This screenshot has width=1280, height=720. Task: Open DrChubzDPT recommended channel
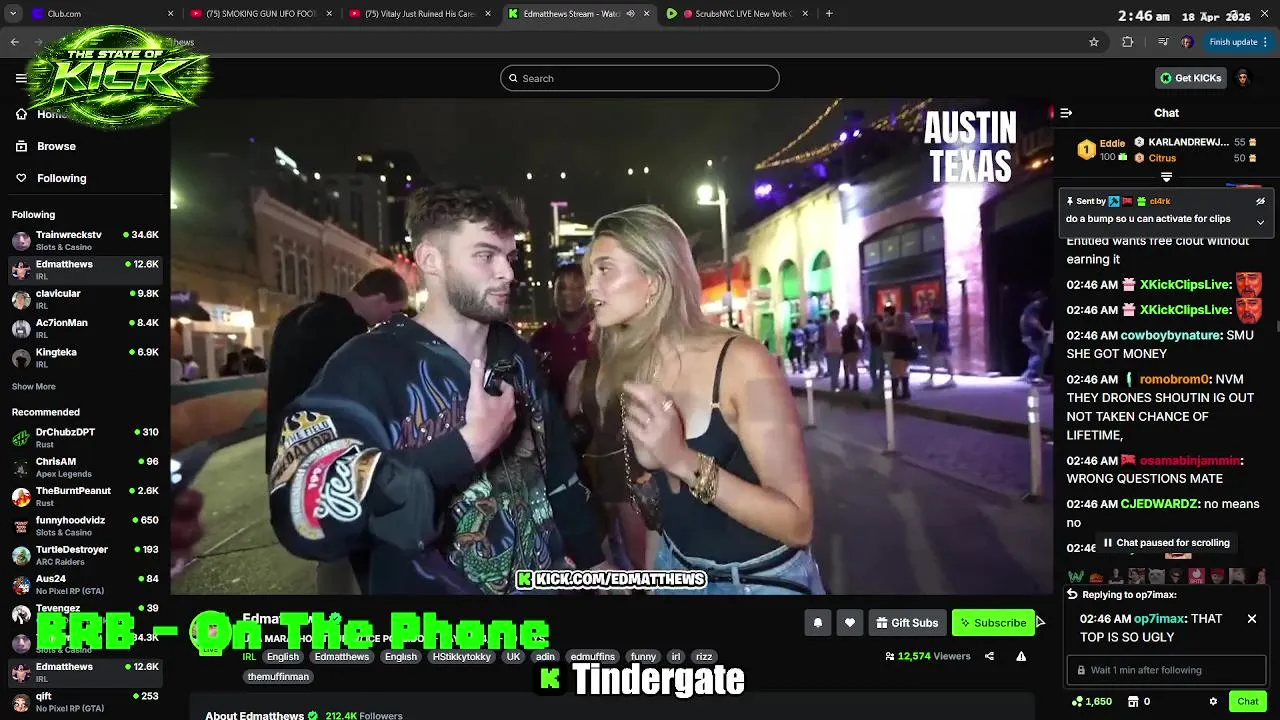click(85, 437)
